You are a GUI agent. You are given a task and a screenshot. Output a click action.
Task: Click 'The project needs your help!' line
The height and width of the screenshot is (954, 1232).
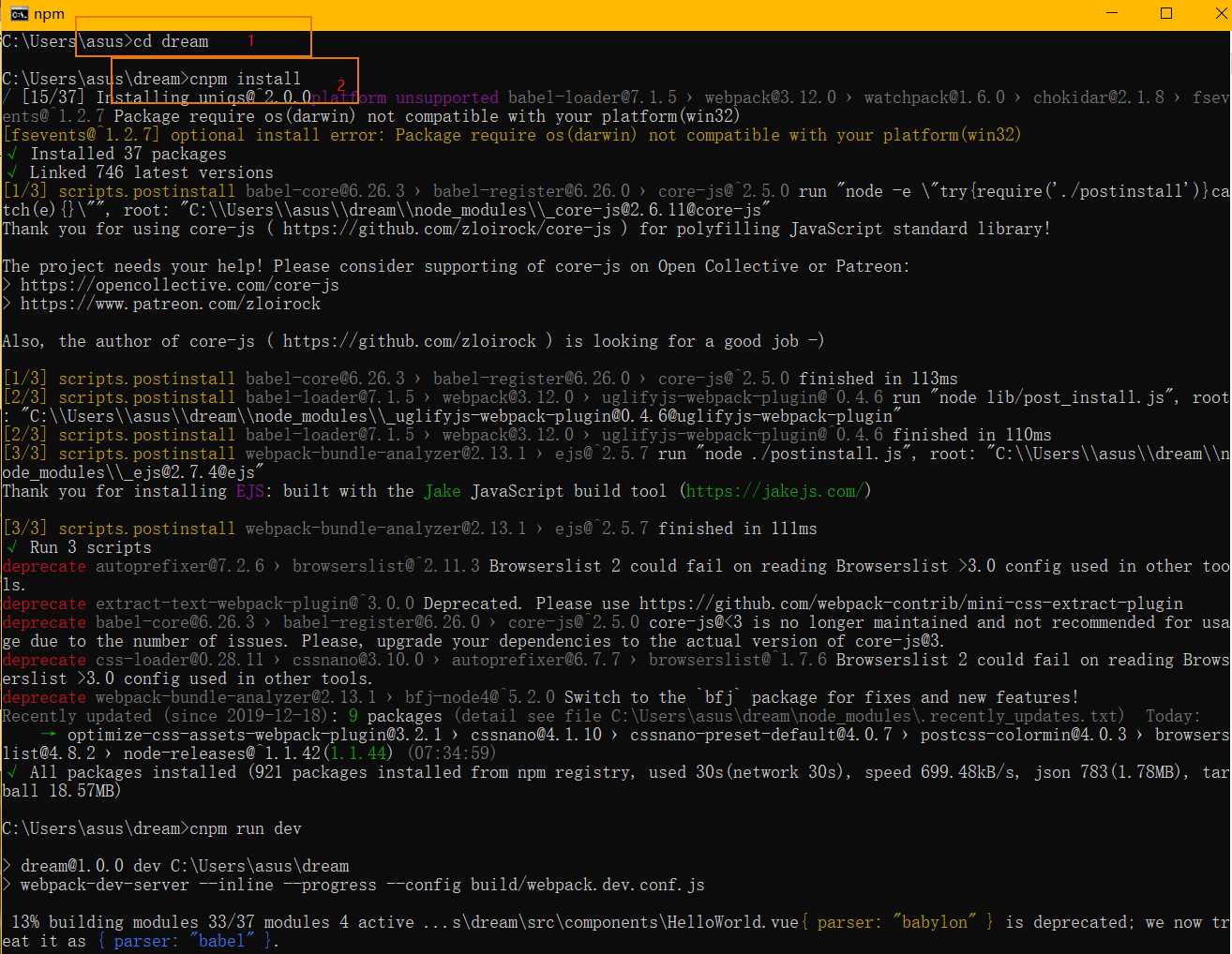tap(456, 266)
